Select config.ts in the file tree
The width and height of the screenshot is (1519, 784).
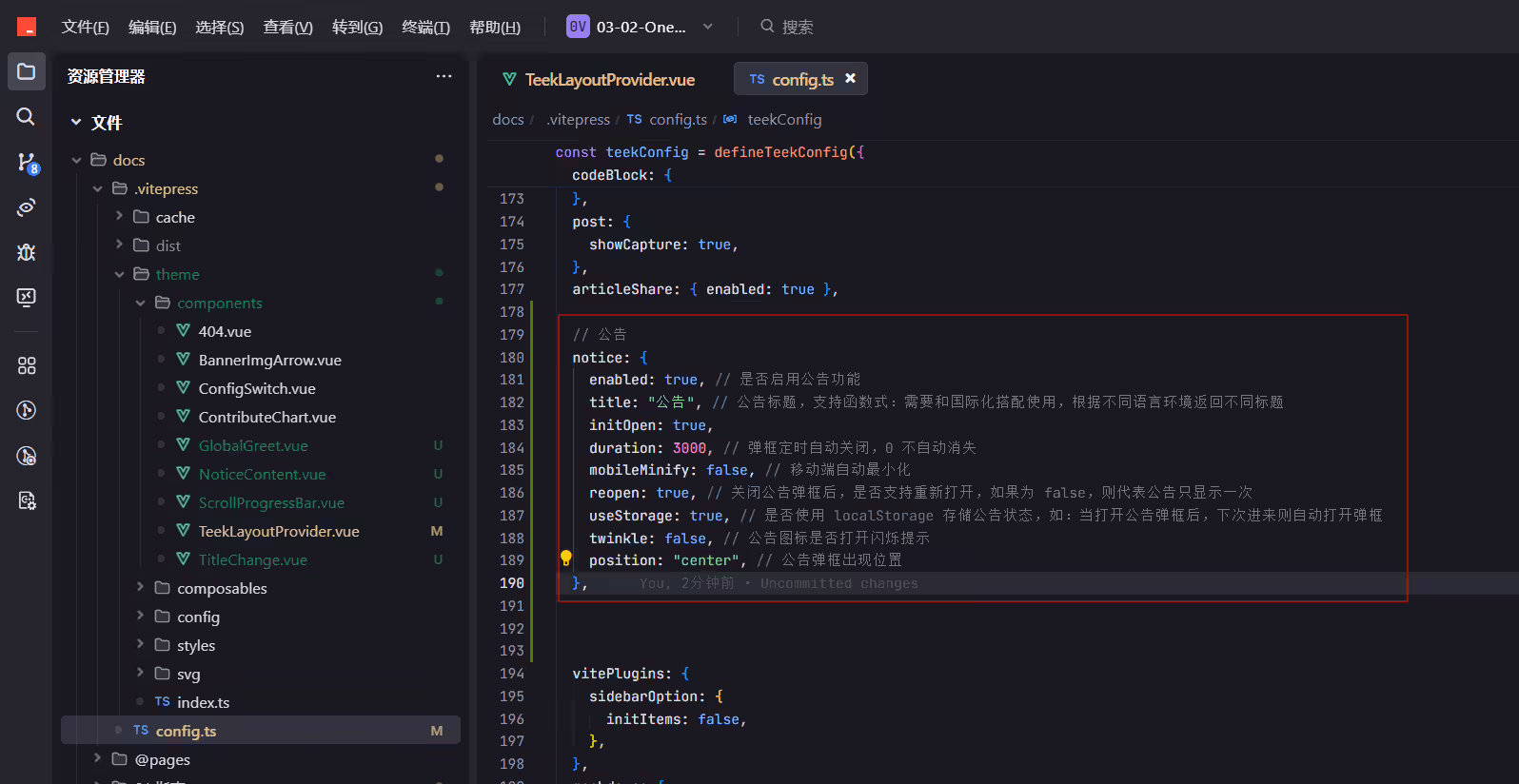[x=260, y=731]
